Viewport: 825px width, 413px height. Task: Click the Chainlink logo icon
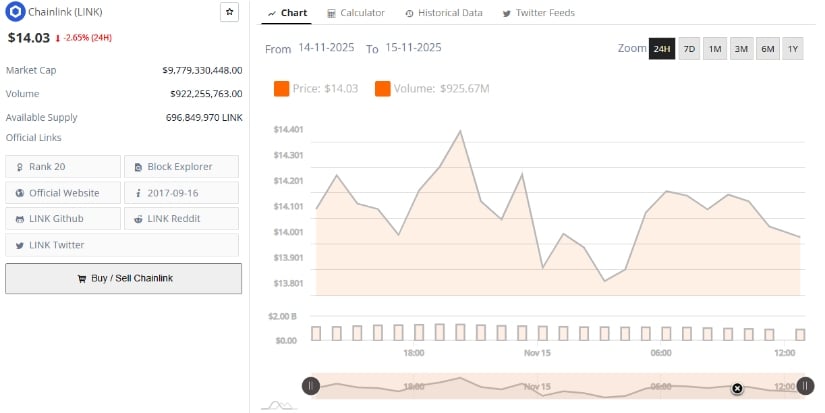15,13
